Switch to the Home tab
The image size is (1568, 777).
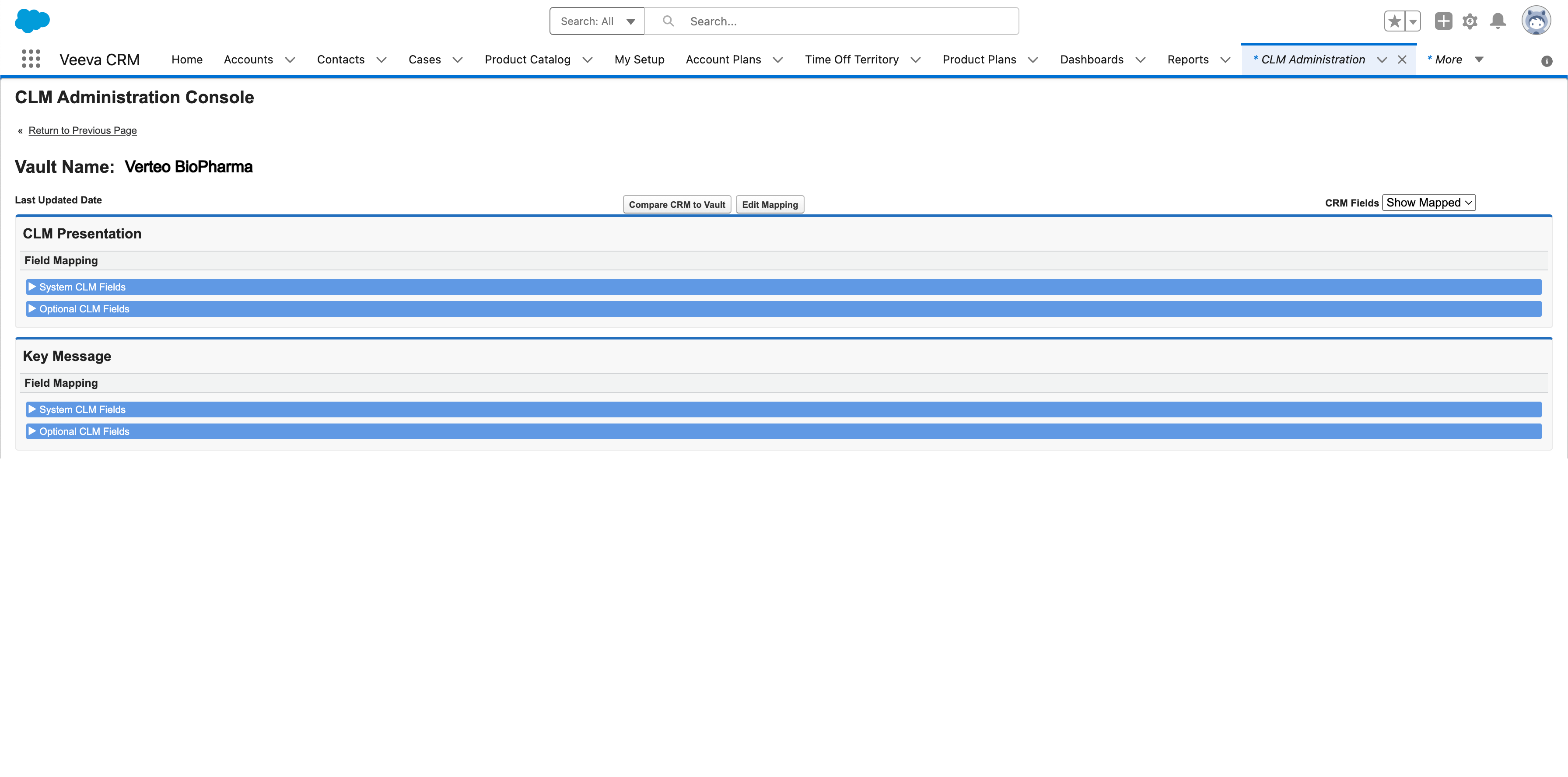tap(187, 59)
